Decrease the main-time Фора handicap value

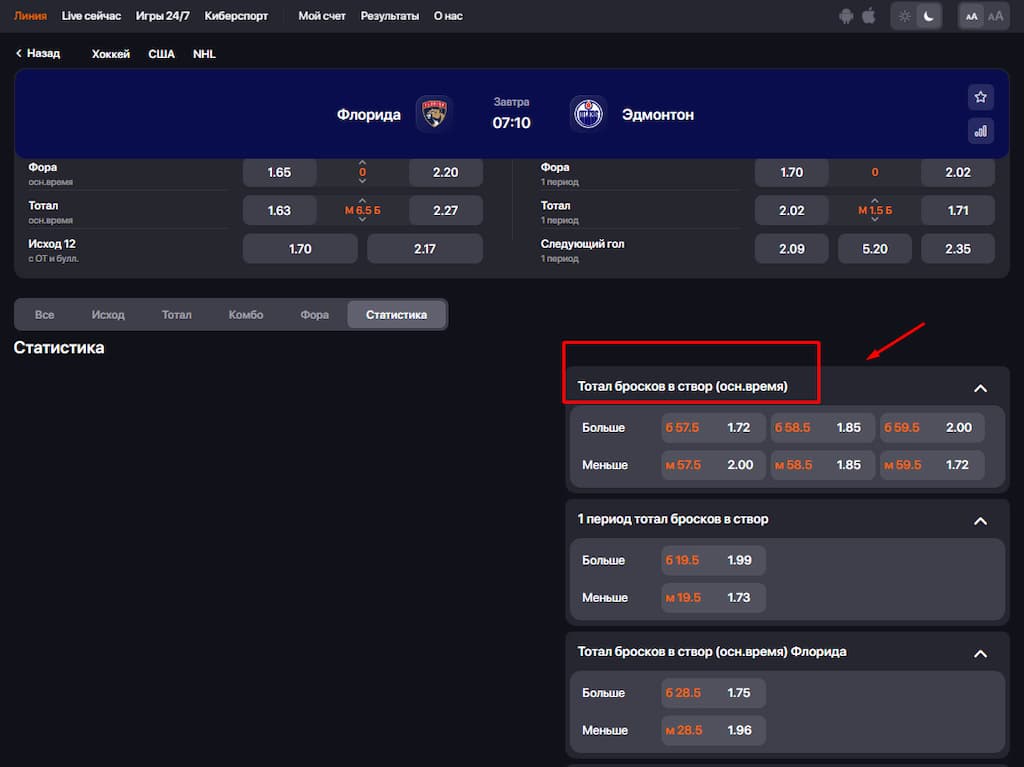point(362,182)
